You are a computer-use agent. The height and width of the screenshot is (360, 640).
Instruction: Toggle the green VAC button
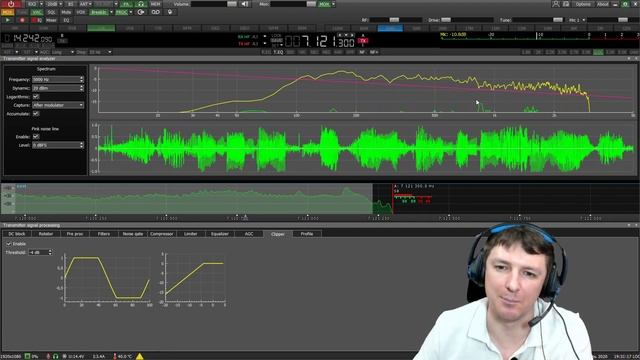pyautogui.click(x=37, y=12)
